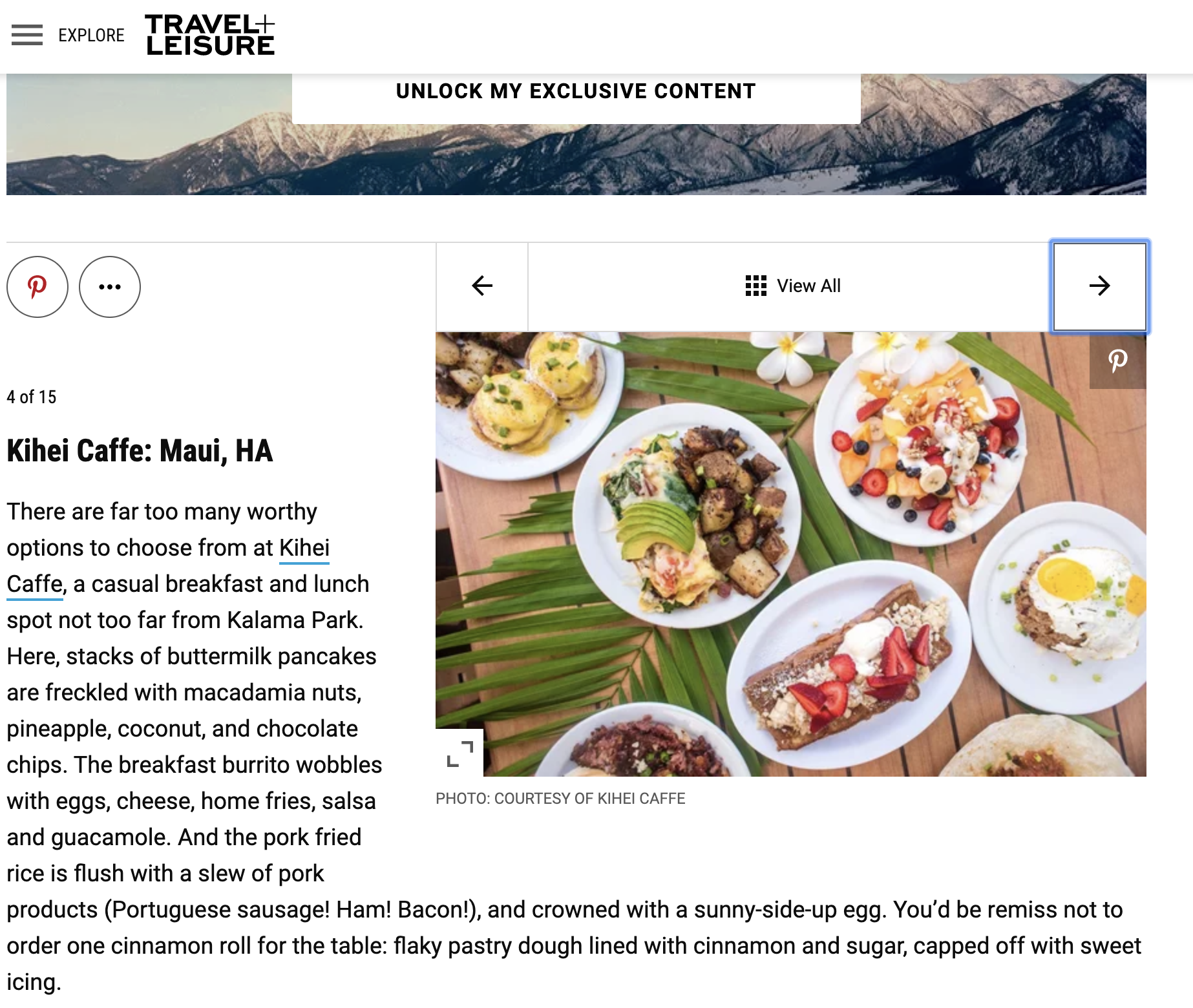Click the mountain banner image
This screenshot has height=1008, width=1193.
576,134
